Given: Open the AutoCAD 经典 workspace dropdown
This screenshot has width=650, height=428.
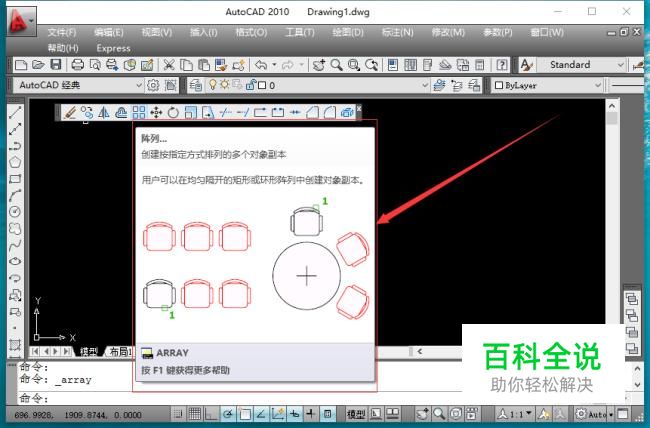Looking at the screenshot, I should (x=78, y=85).
